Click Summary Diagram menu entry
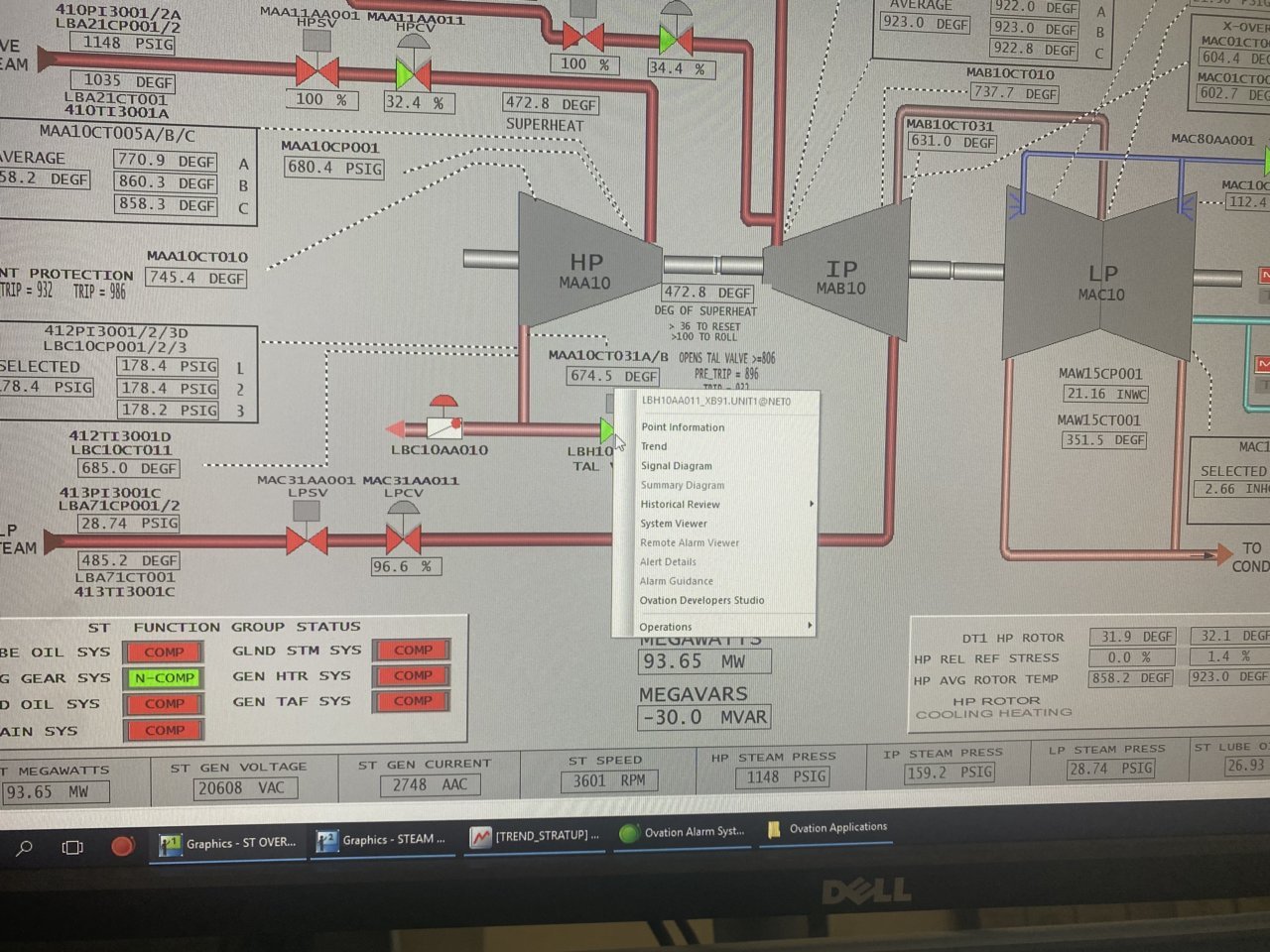Image resolution: width=1270 pixels, height=952 pixels. click(x=682, y=485)
